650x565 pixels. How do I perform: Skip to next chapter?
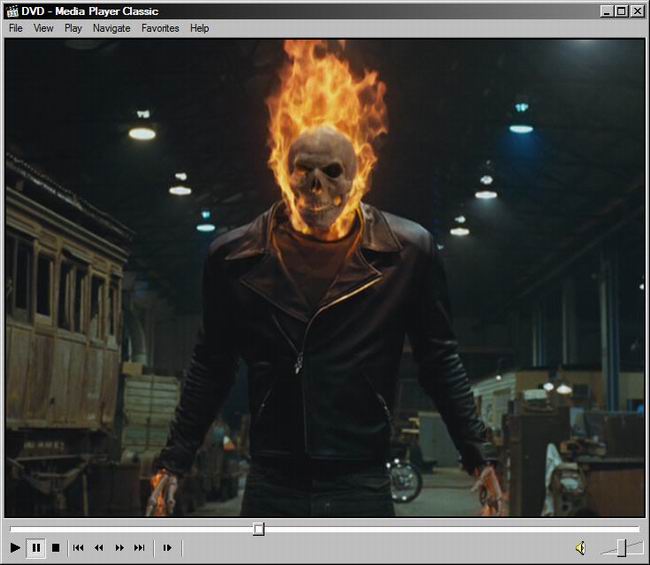point(140,548)
